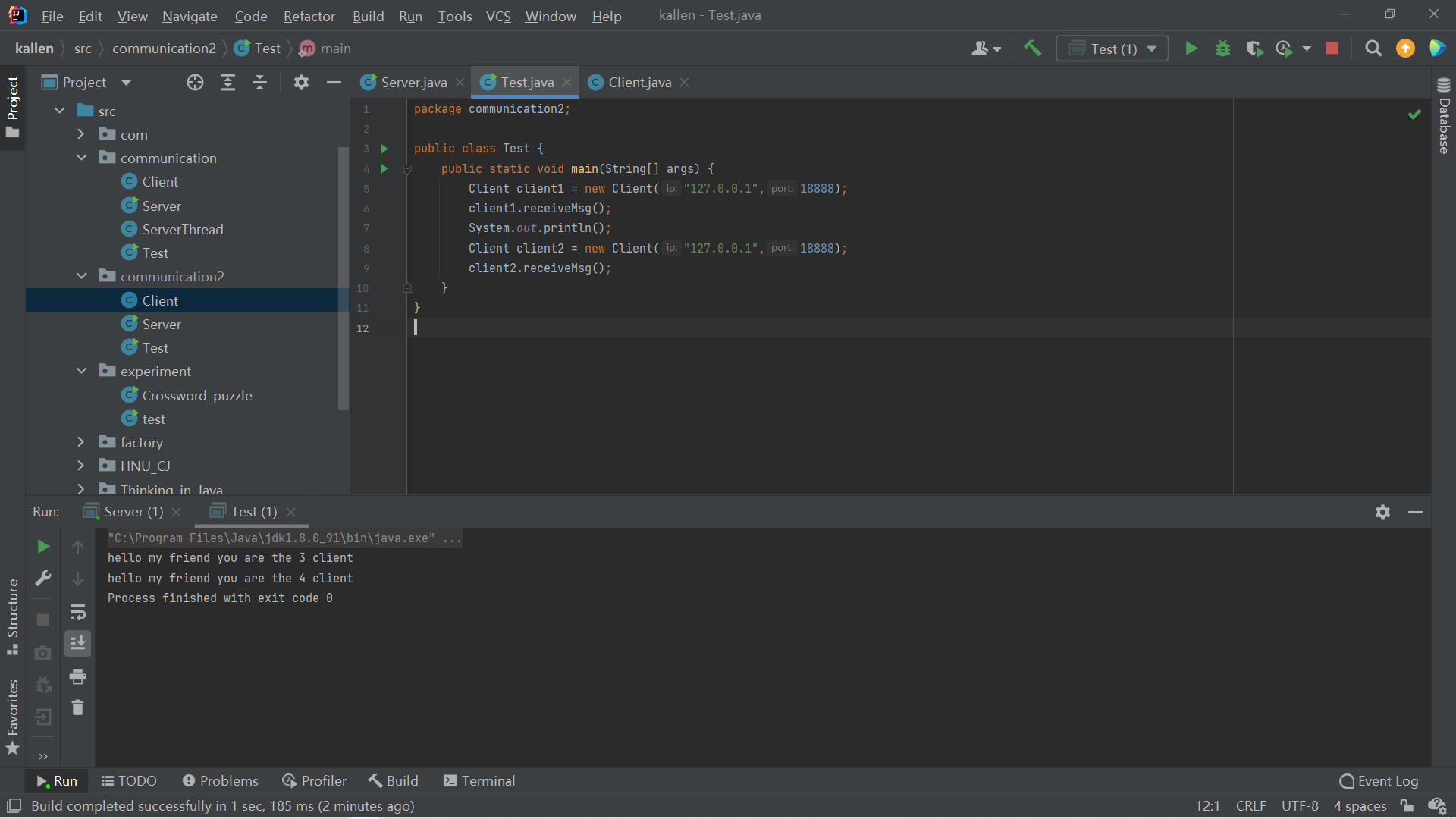Click the Select Opened File crosshair icon

click(195, 83)
